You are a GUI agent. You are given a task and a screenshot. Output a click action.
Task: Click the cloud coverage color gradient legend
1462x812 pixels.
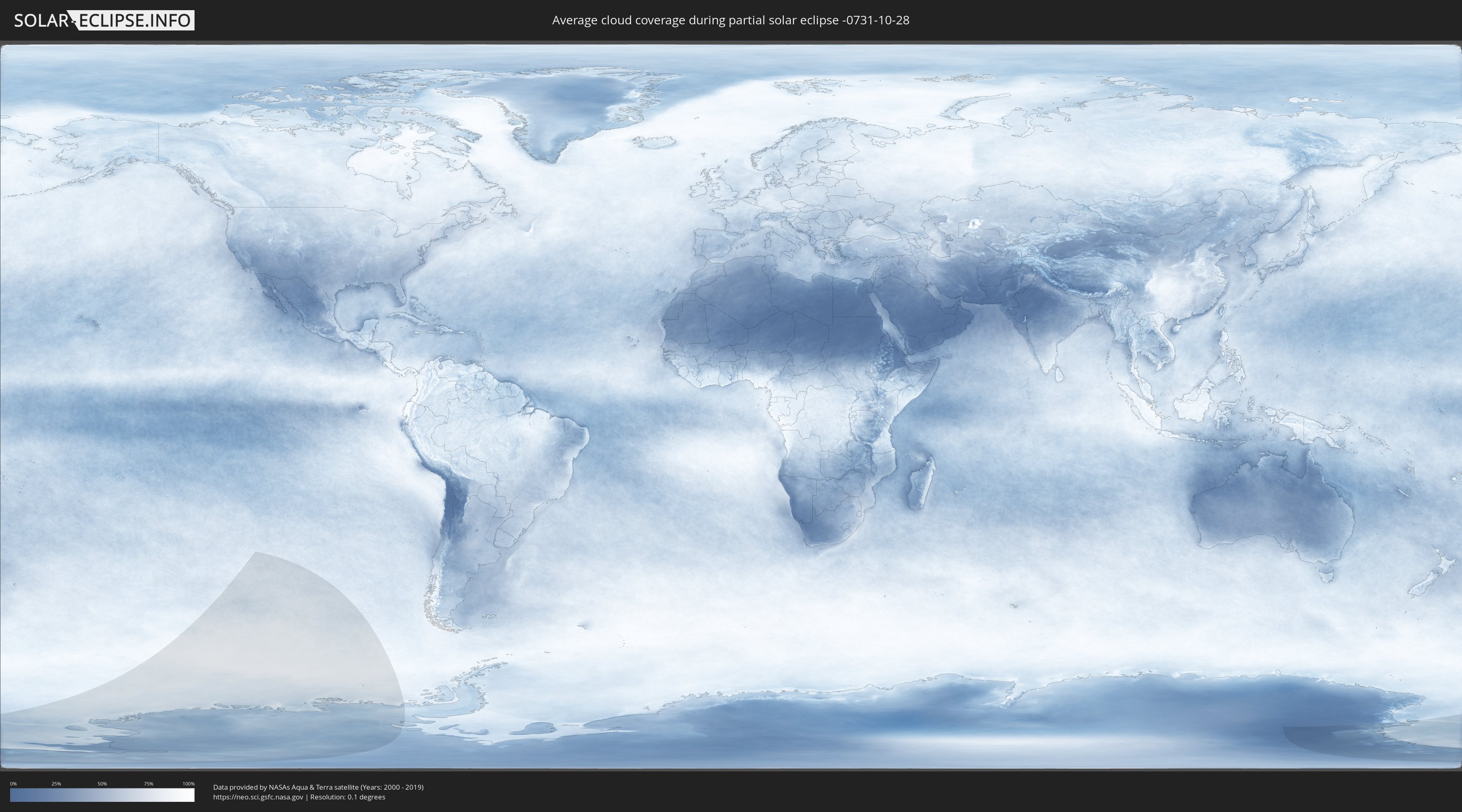[102, 795]
